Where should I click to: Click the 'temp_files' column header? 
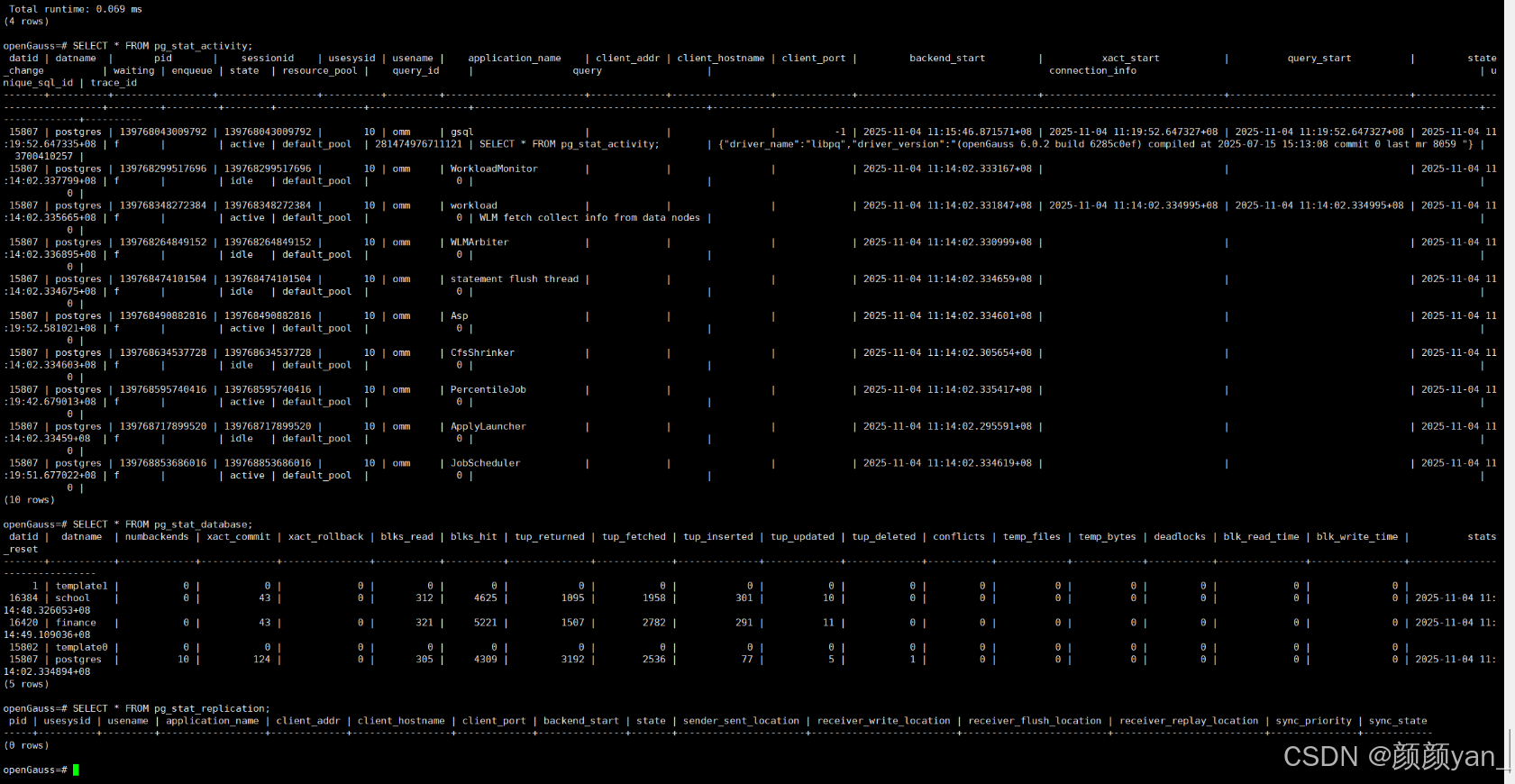coord(1032,537)
